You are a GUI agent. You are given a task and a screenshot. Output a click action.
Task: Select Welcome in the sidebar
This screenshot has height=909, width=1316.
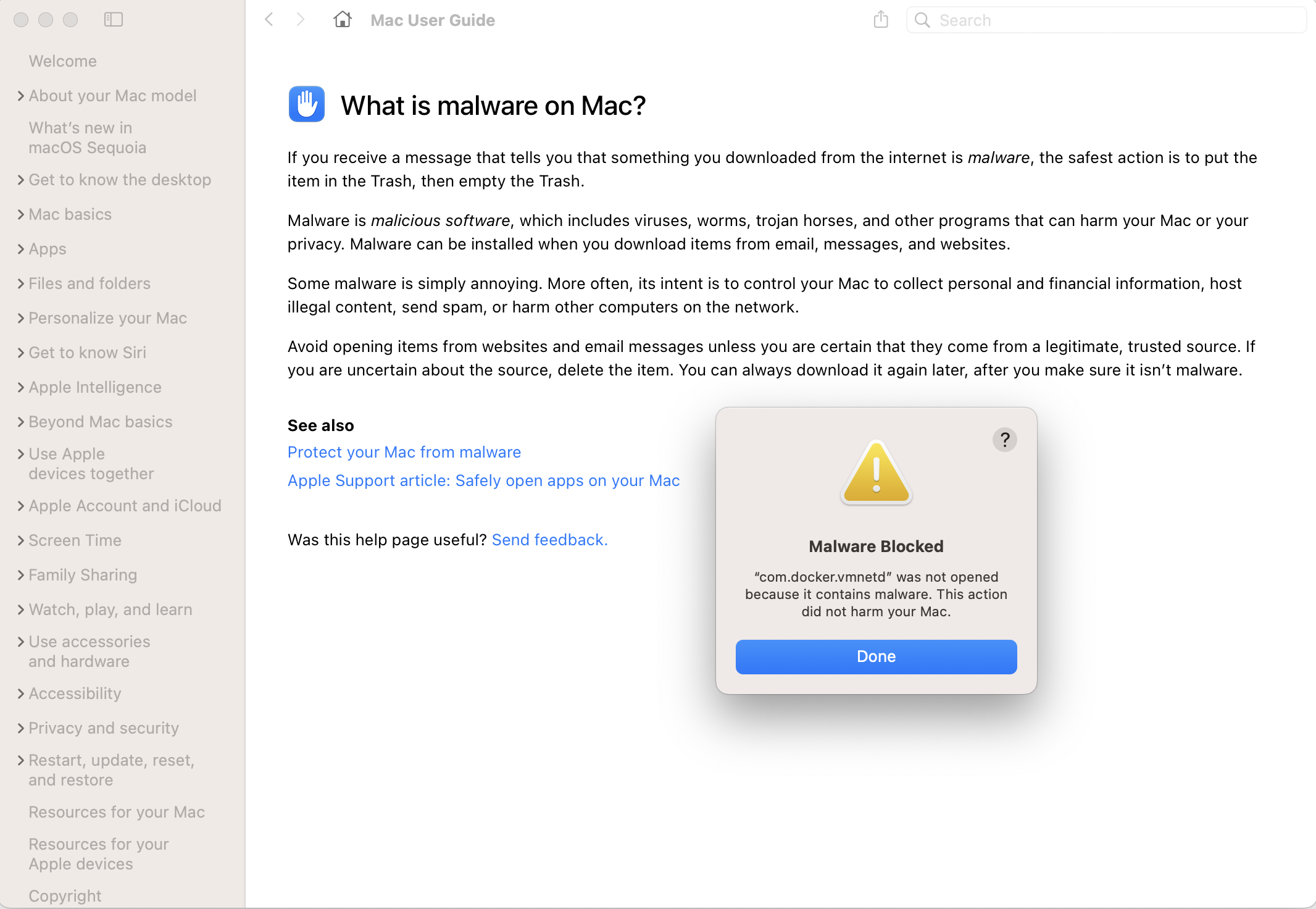point(62,61)
